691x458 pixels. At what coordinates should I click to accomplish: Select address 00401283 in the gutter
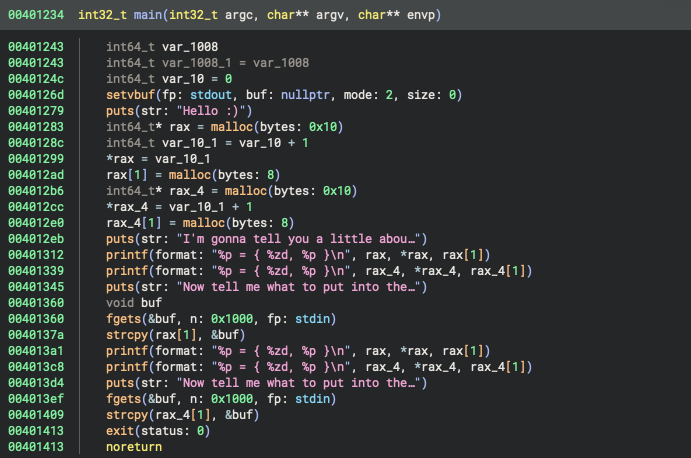click(36, 126)
